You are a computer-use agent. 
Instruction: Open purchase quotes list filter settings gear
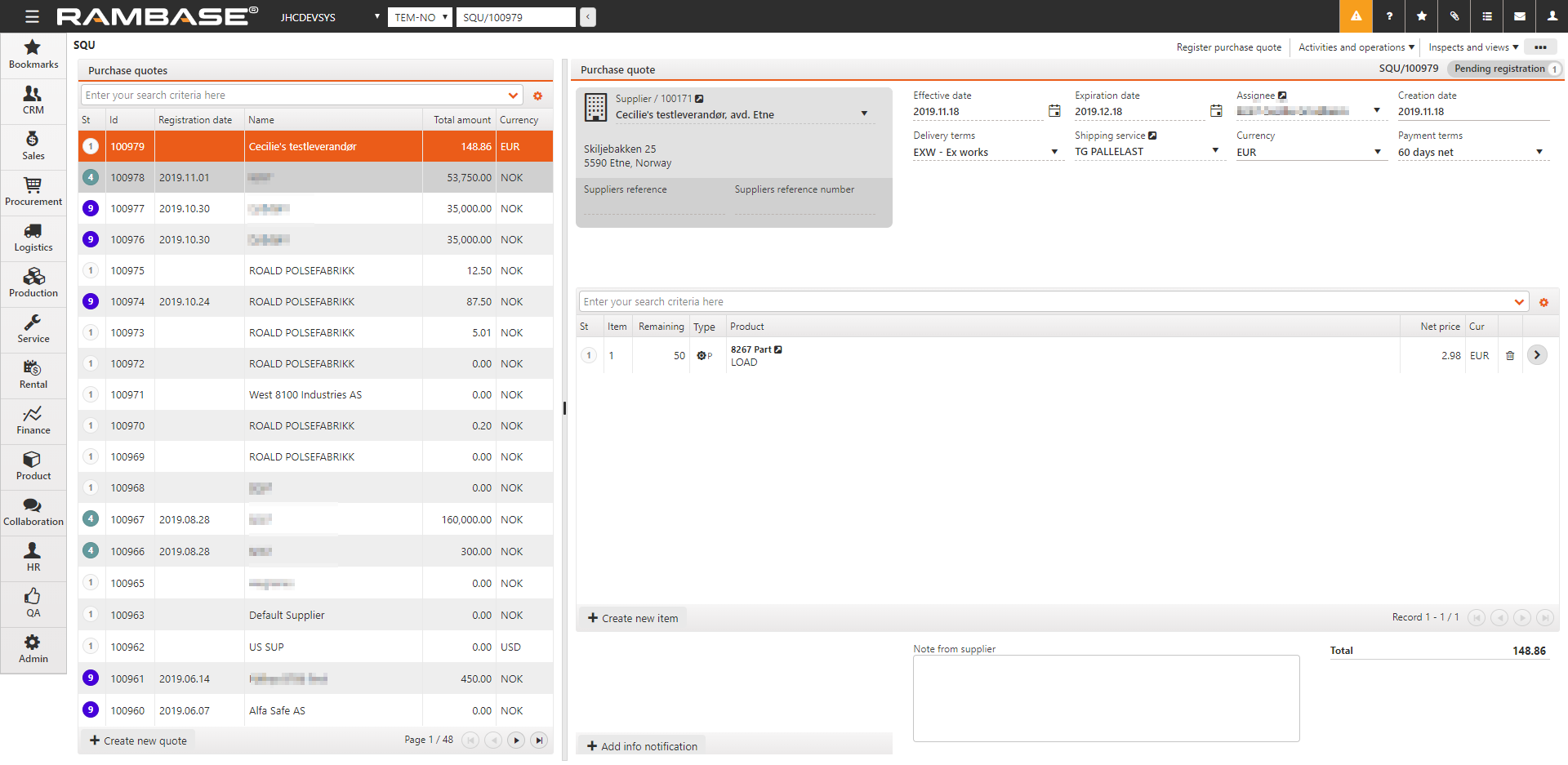point(537,96)
